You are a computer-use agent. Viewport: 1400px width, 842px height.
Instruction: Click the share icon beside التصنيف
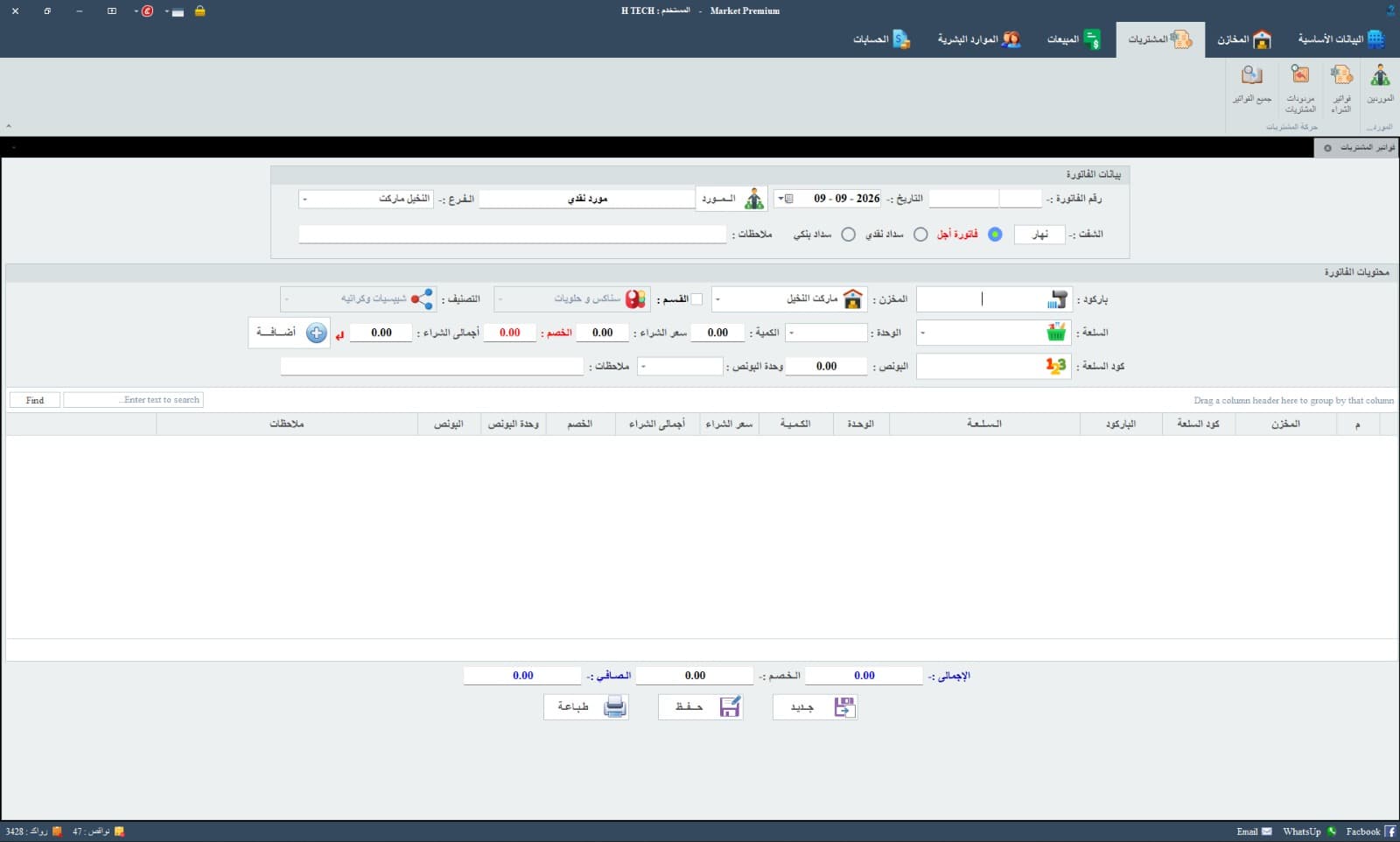422,299
